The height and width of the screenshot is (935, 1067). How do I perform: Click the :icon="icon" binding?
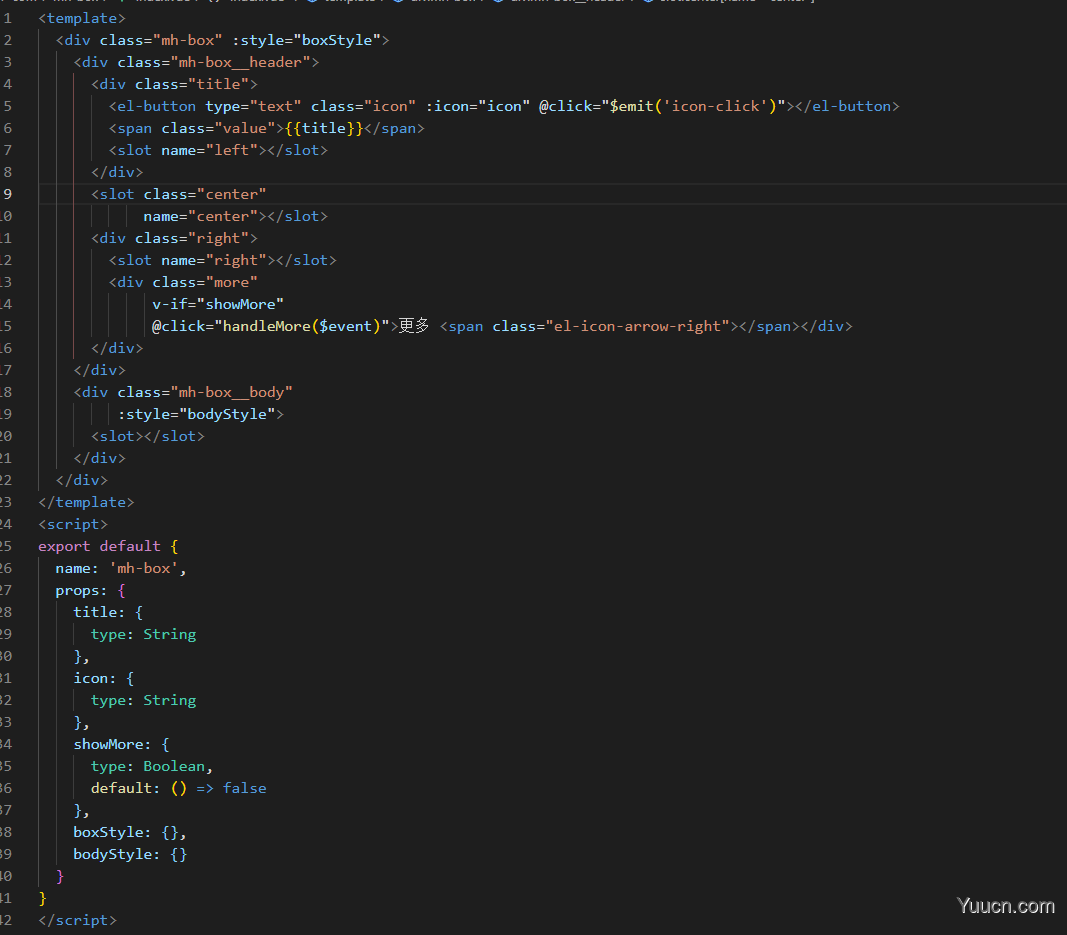point(478,106)
